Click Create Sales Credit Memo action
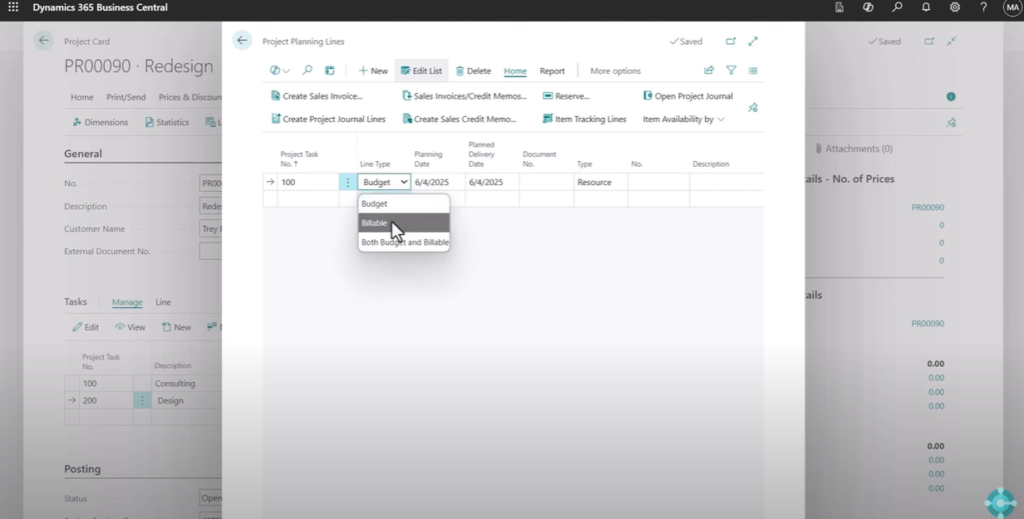This screenshot has width=1024, height=519. click(x=459, y=119)
